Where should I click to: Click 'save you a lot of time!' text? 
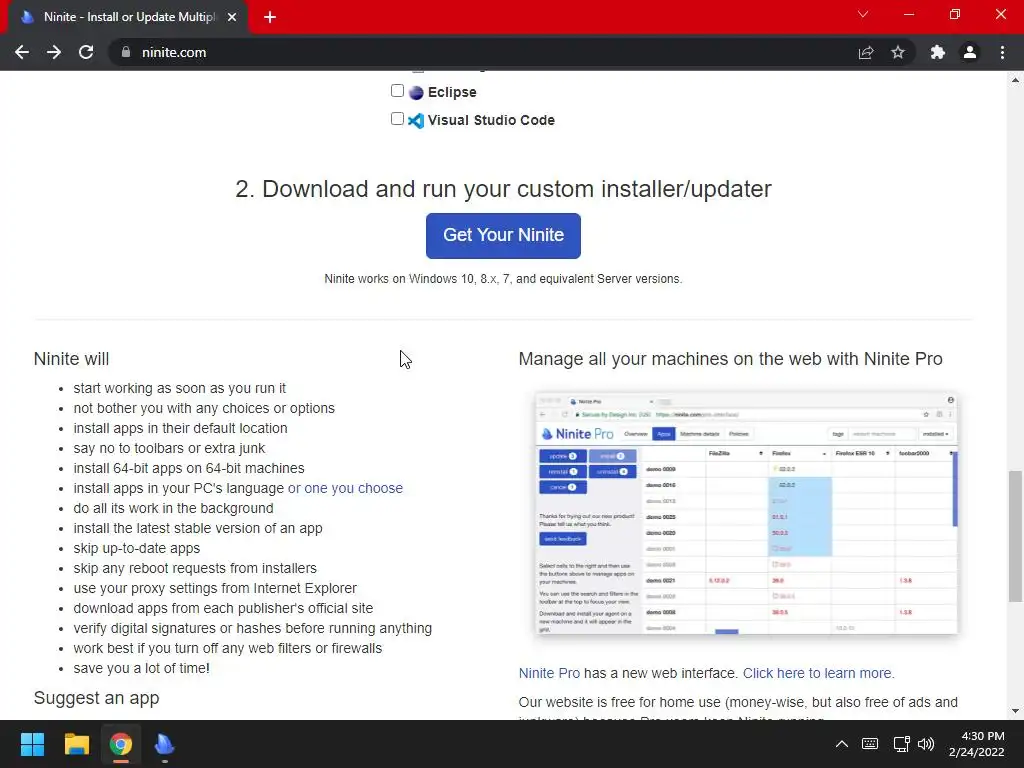pyautogui.click(x=142, y=668)
